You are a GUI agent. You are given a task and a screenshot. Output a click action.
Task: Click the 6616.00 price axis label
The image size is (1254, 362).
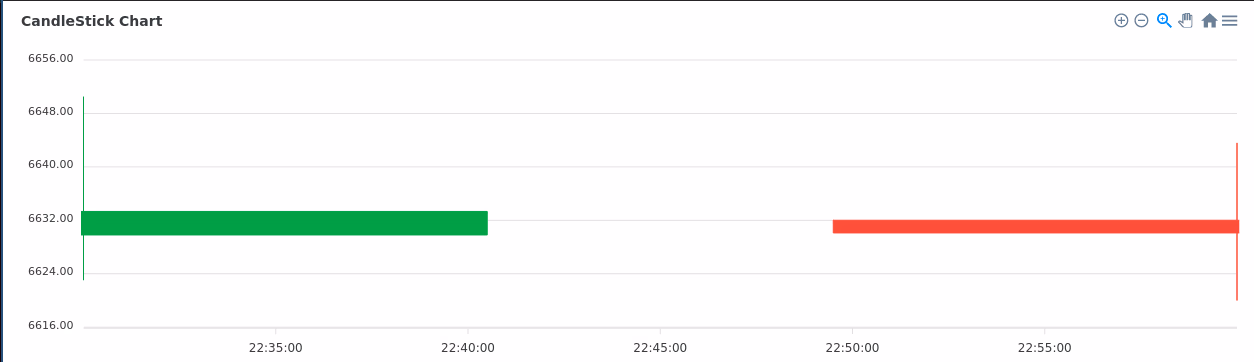[51, 325]
